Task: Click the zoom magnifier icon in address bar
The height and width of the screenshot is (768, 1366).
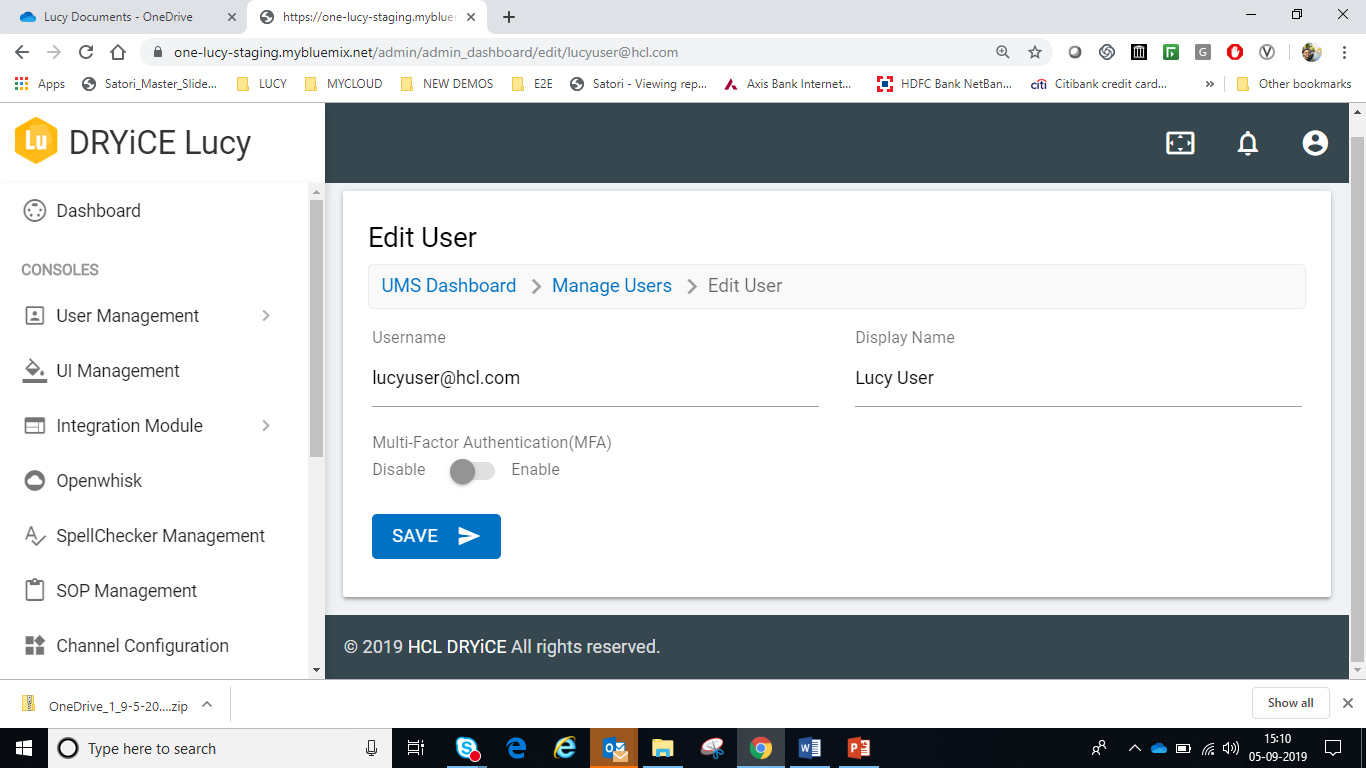Action: (x=1003, y=52)
